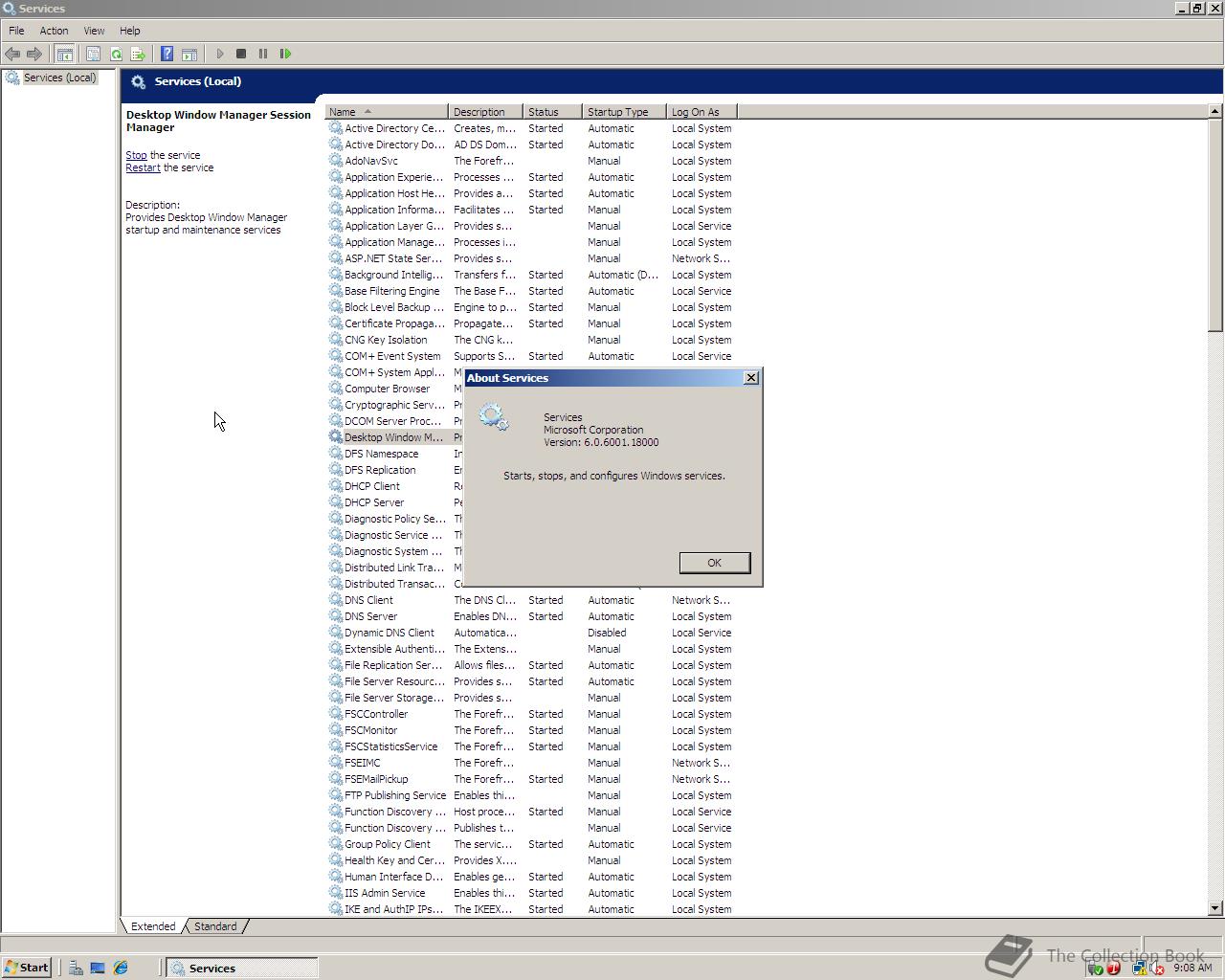The image size is (1225, 980).
Task: Switch to the Standard tab
Action: 215,926
